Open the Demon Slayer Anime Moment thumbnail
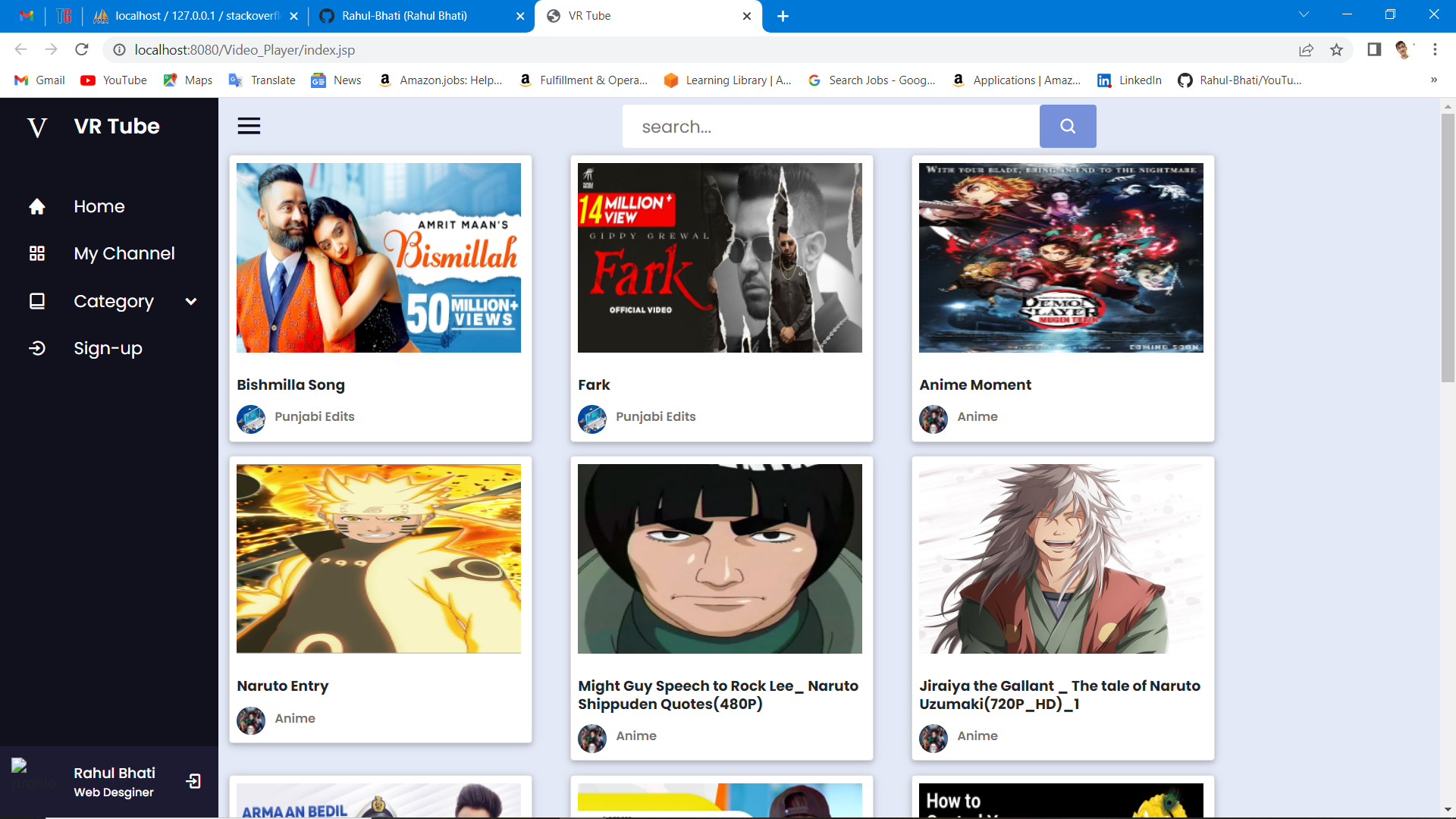This screenshot has height=819, width=1456. click(1060, 258)
